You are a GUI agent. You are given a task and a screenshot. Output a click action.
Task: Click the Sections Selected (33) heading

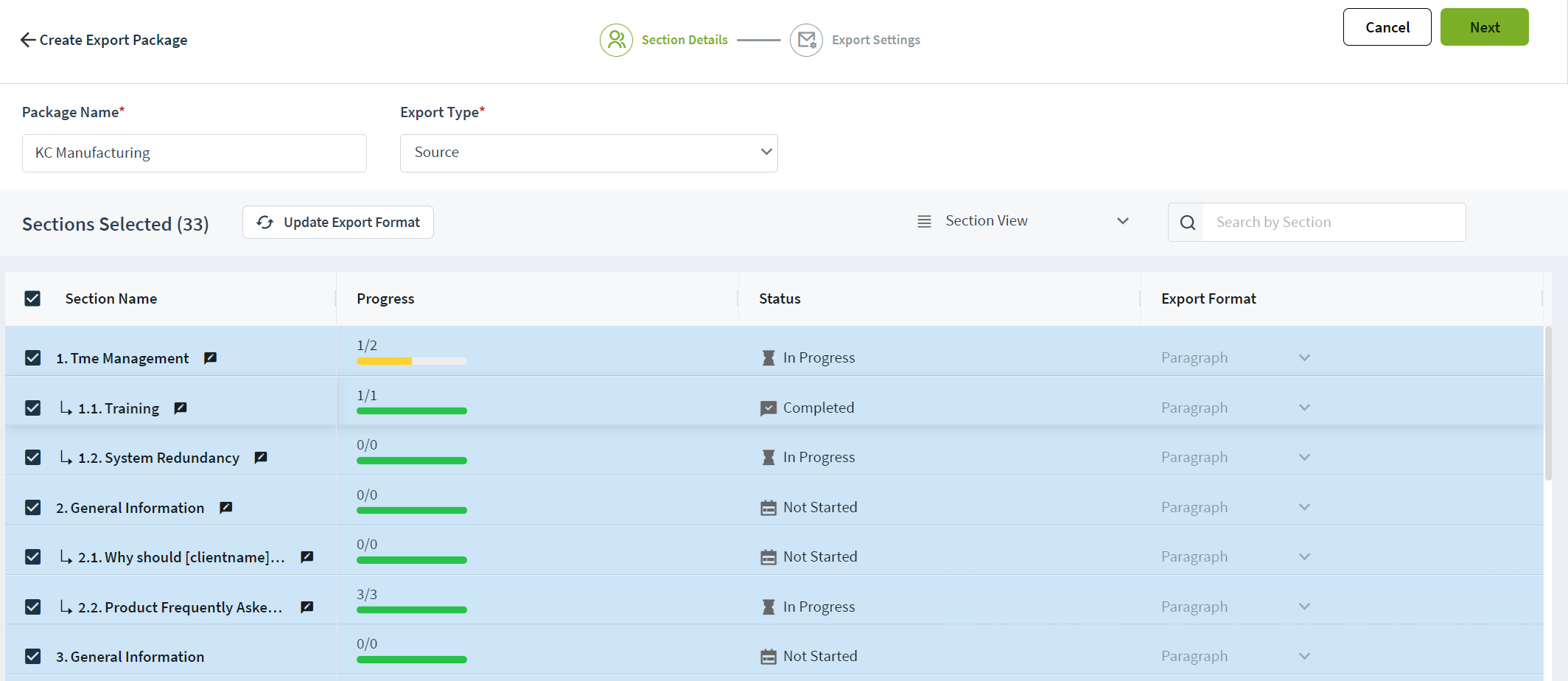116,224
